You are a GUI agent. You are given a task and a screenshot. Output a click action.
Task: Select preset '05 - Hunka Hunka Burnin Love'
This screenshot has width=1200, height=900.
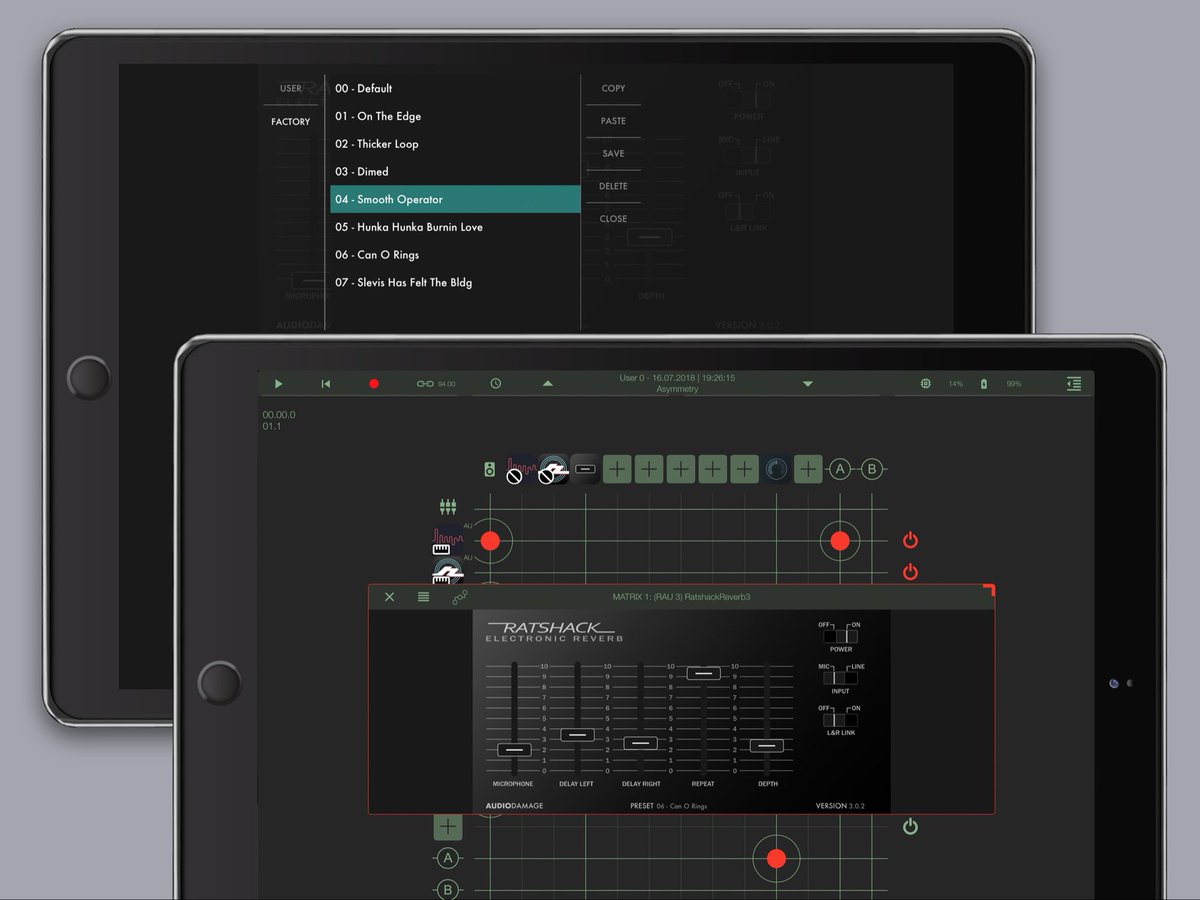click(x=455, y=227)
